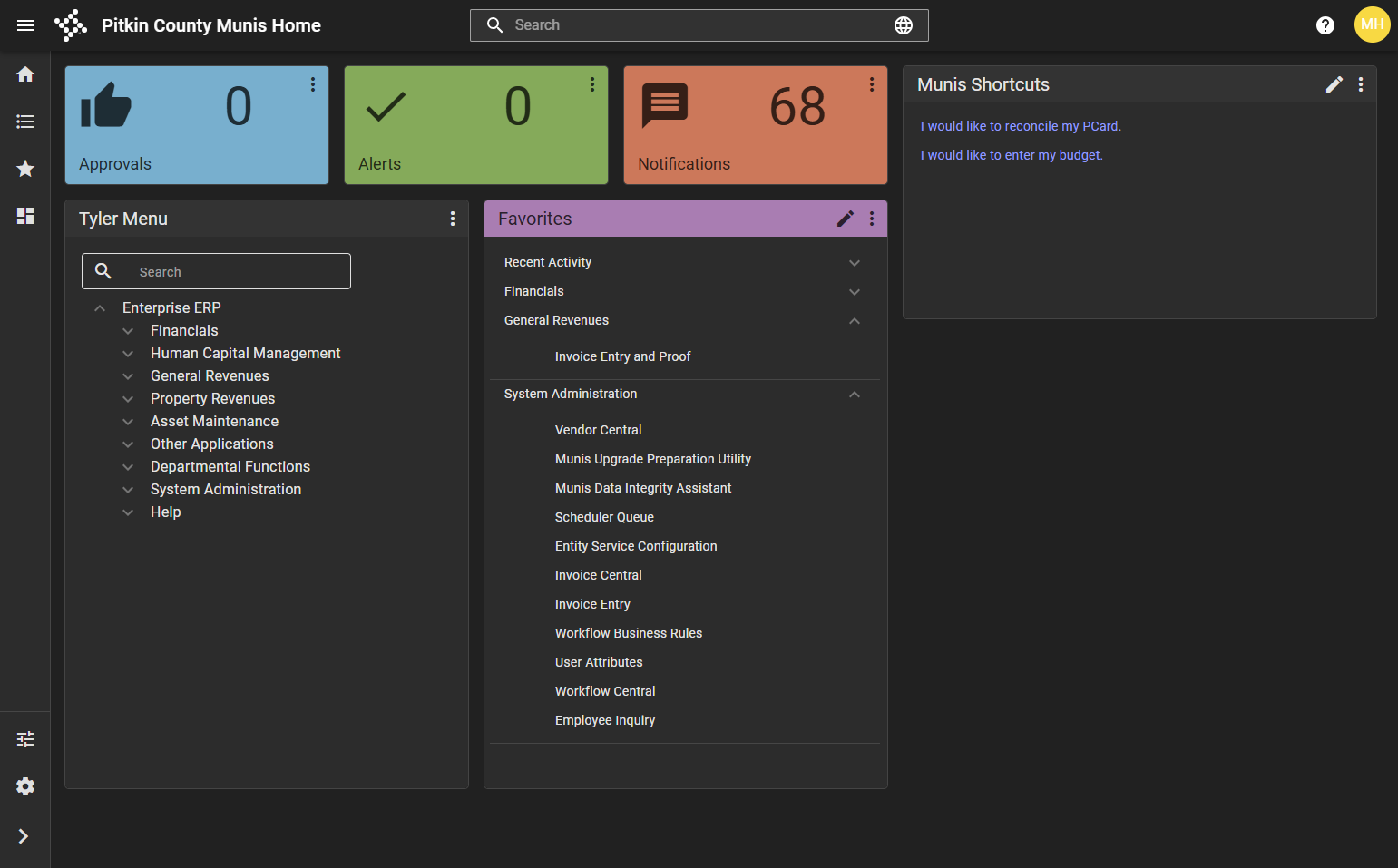Open the list view sidebar icon
Screen dimensions: 1398x868
(x=25, y=122)
